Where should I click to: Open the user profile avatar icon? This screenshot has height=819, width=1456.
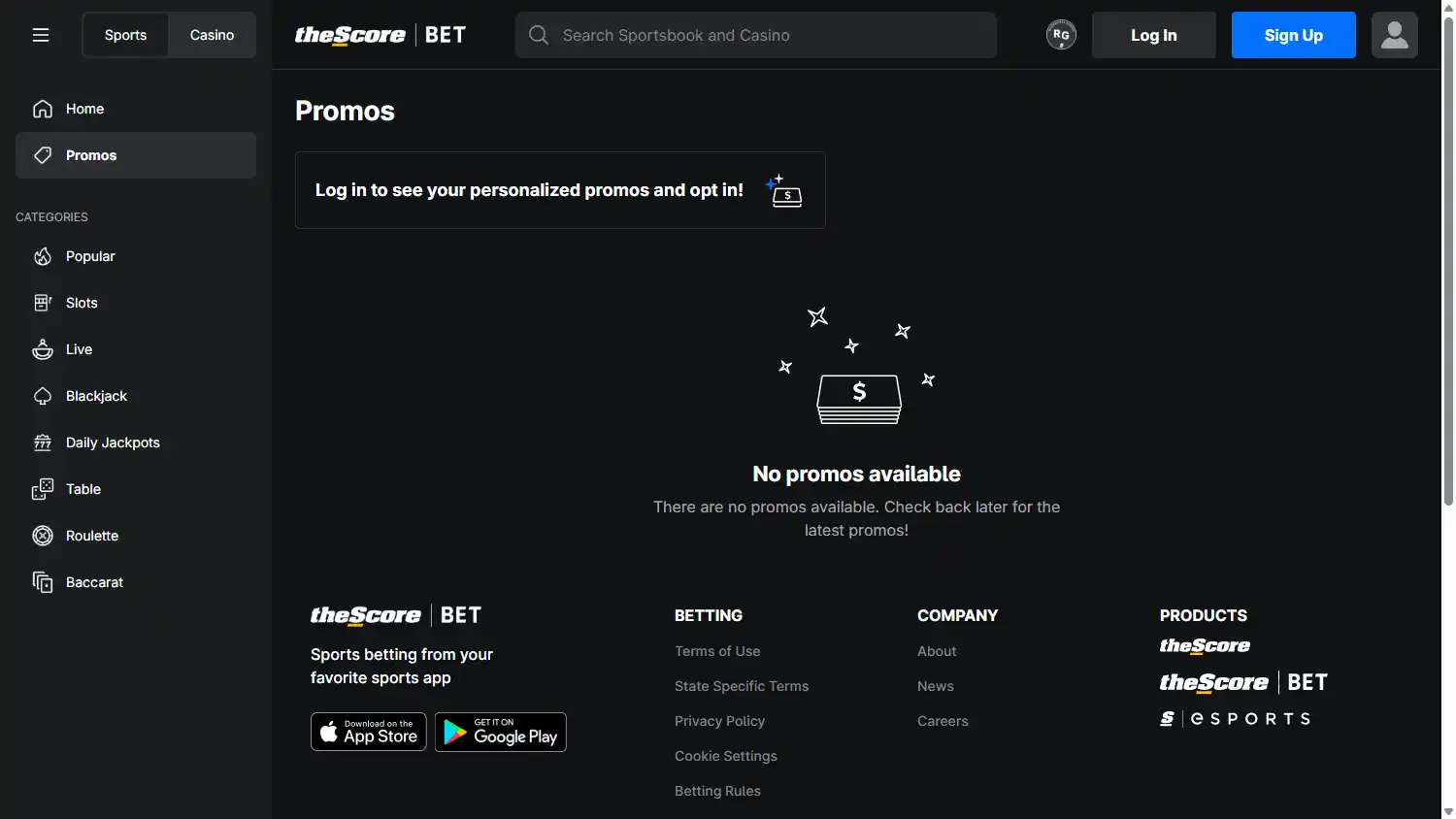tap(1395, 35)
